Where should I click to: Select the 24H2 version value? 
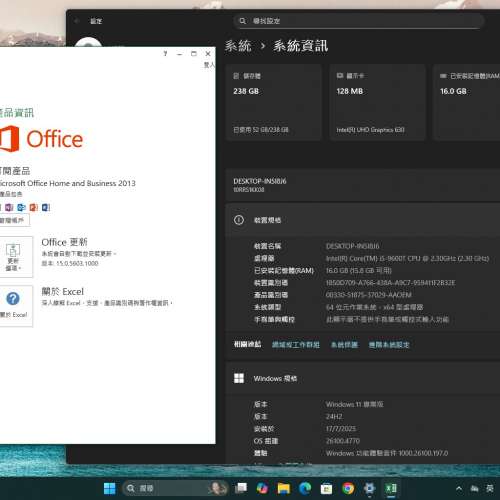pos(334,417)
